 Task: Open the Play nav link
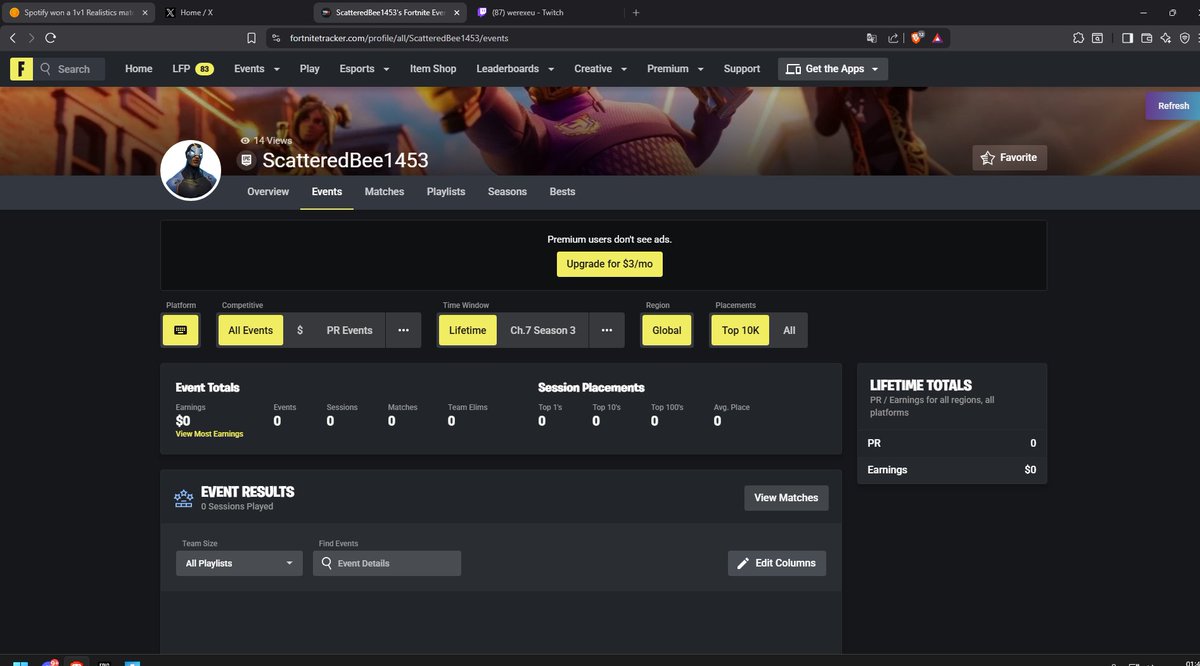(x=310, y=69)
